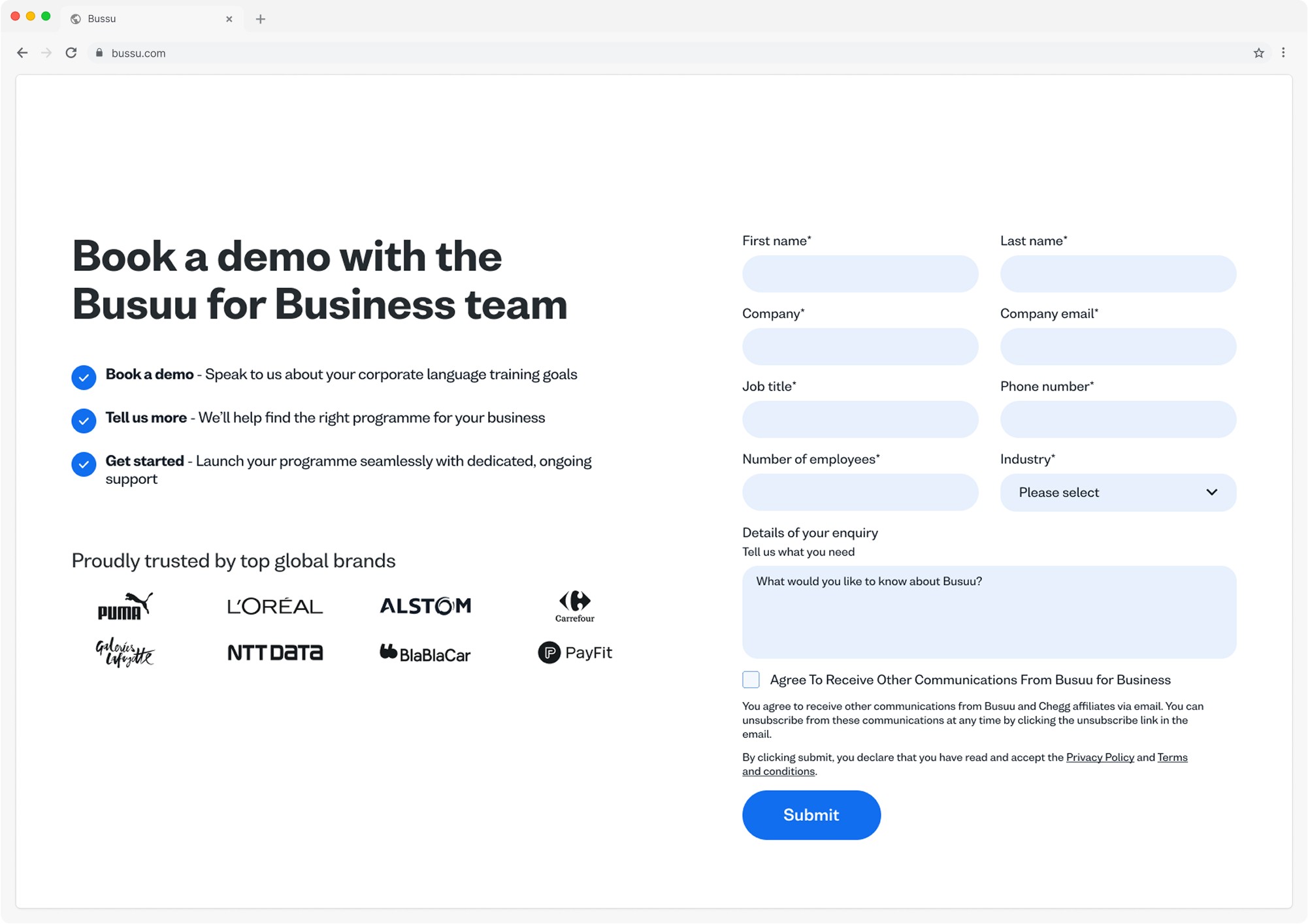Click the Alstom logo
Screen dimensions: 1308x924
click(425, 606)
